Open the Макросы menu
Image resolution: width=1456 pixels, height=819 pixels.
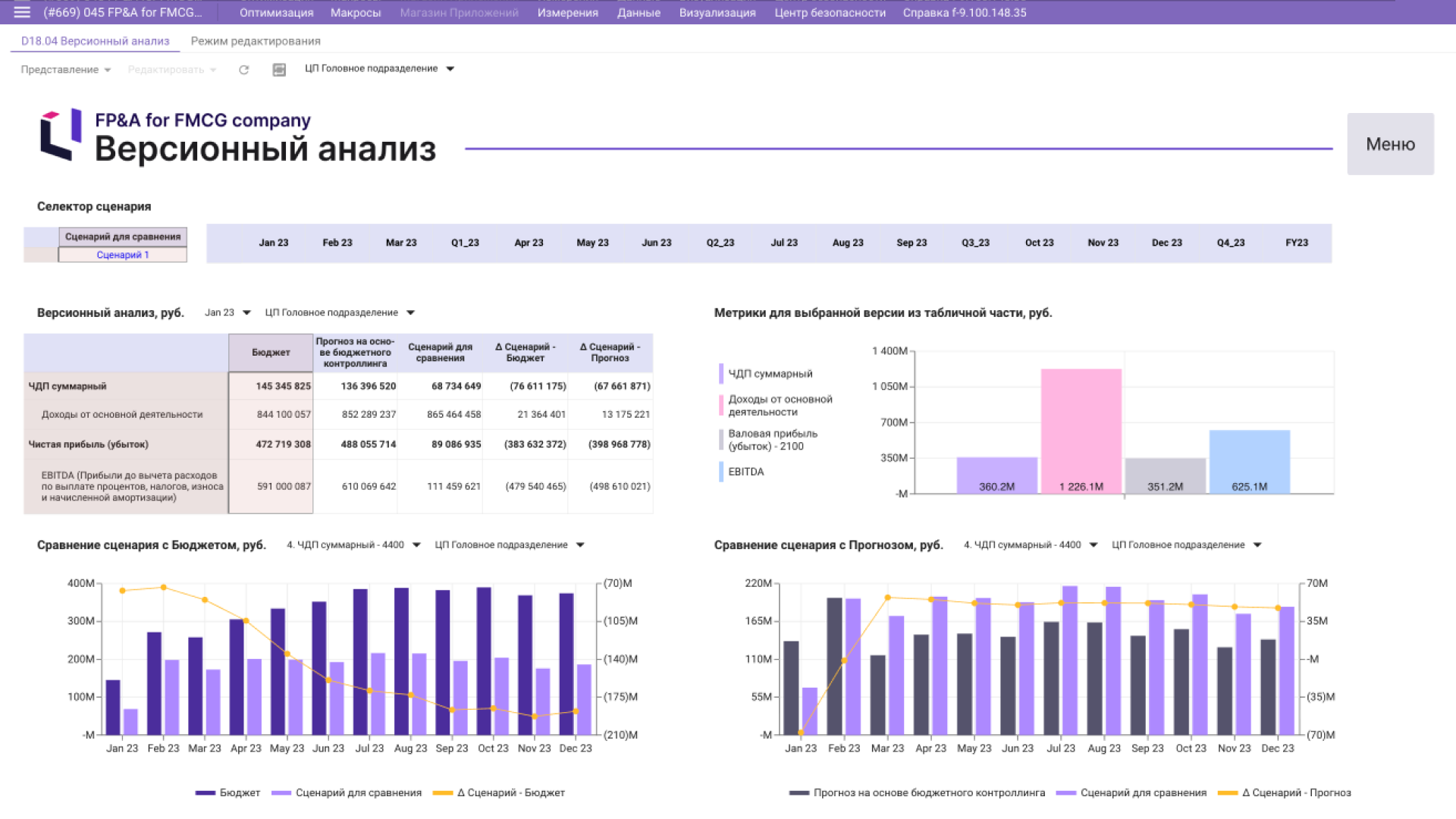[356, 12]
